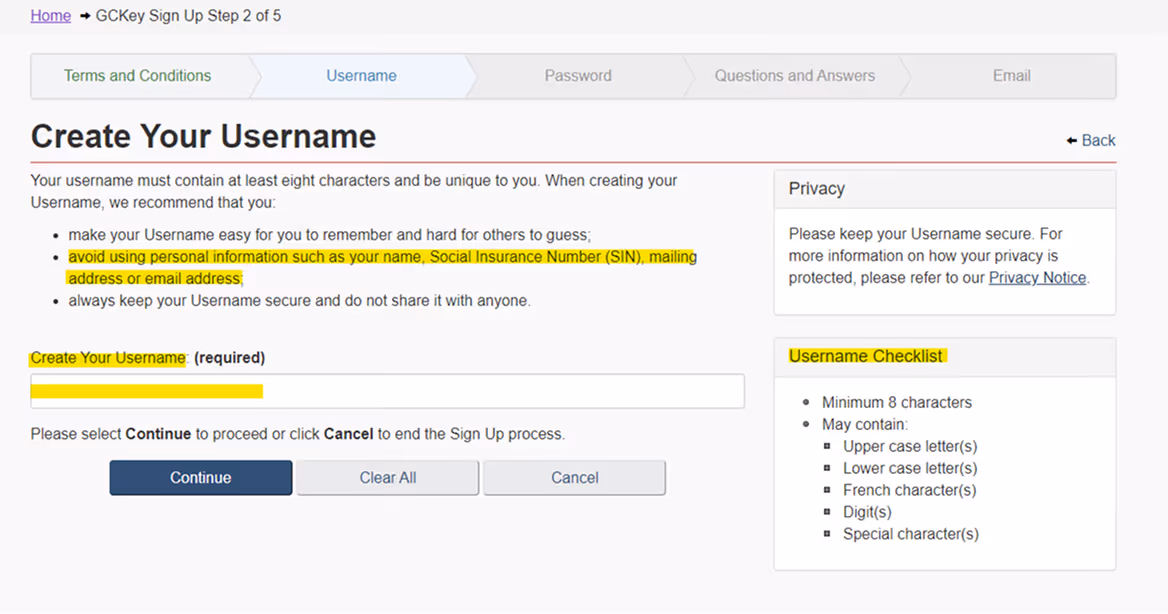Click the Create Your Username page heading

(203, 136)
